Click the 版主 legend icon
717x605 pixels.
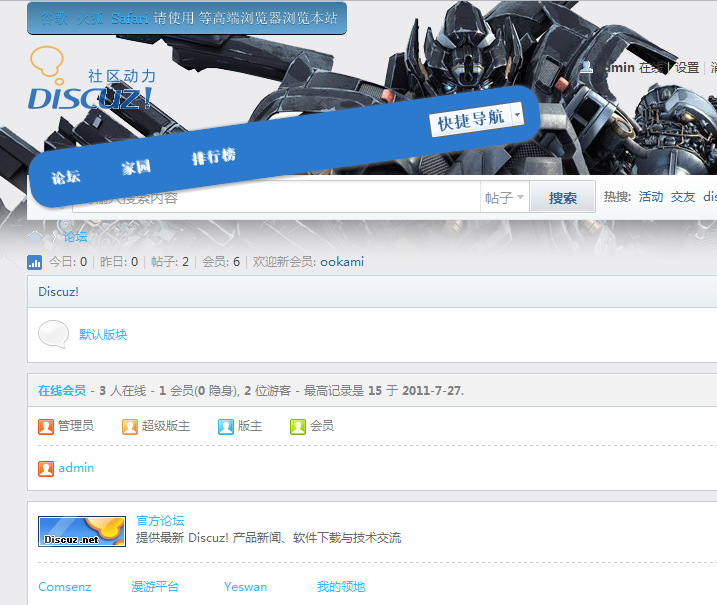[x=226, y=427]
